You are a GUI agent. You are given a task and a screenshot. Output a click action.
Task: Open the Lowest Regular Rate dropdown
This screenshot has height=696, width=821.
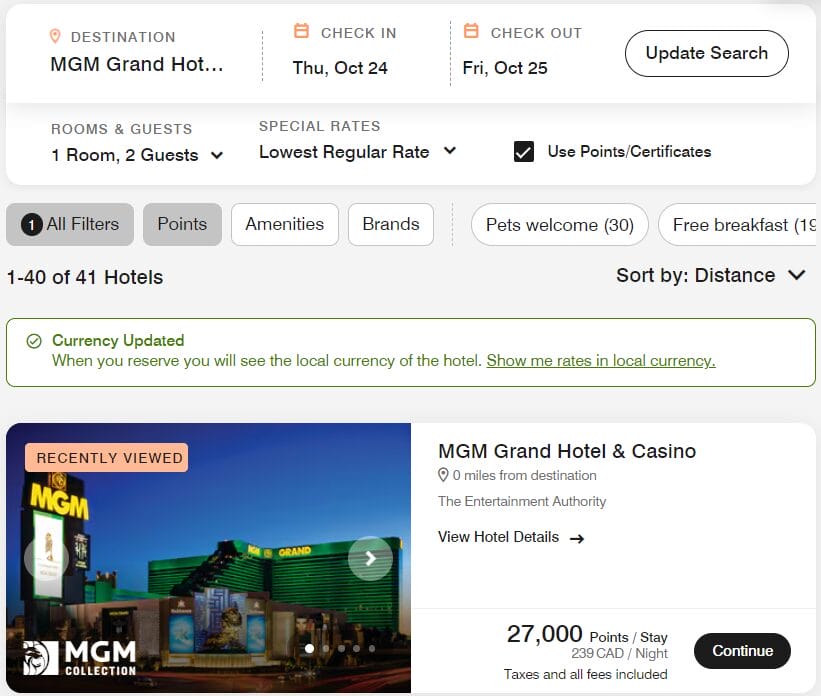coord(355,151)
